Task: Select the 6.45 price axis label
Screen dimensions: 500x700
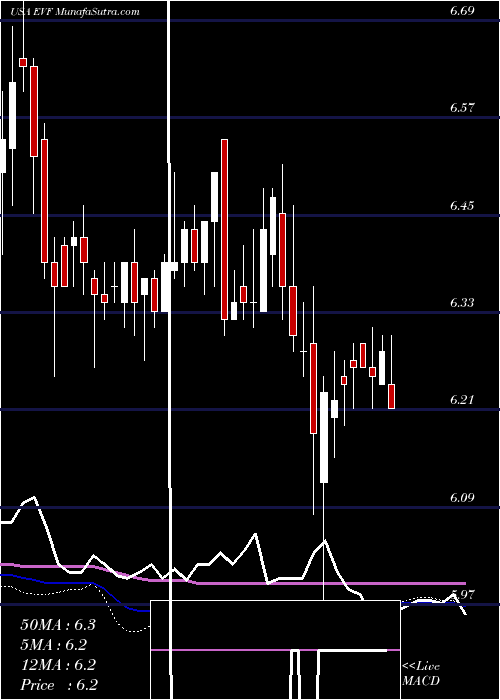Action: (x=462, y=206)
